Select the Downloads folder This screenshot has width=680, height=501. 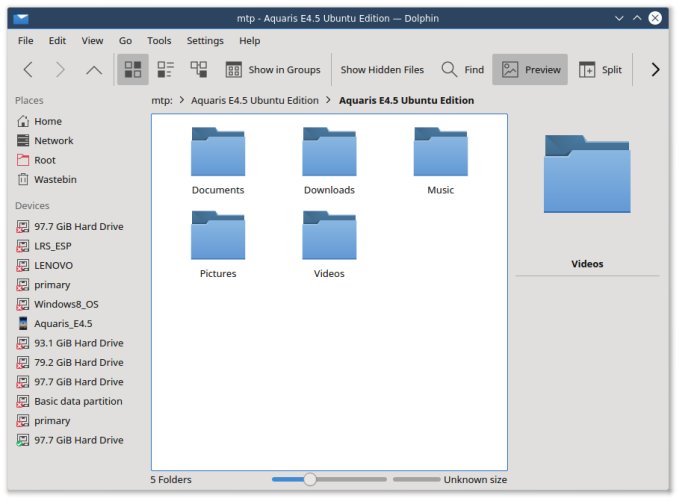(x=329, y=160)
